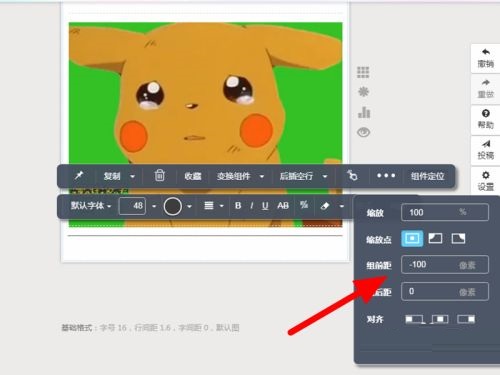
Task: Align component left in 对齐 row
Action: (414, 319)
